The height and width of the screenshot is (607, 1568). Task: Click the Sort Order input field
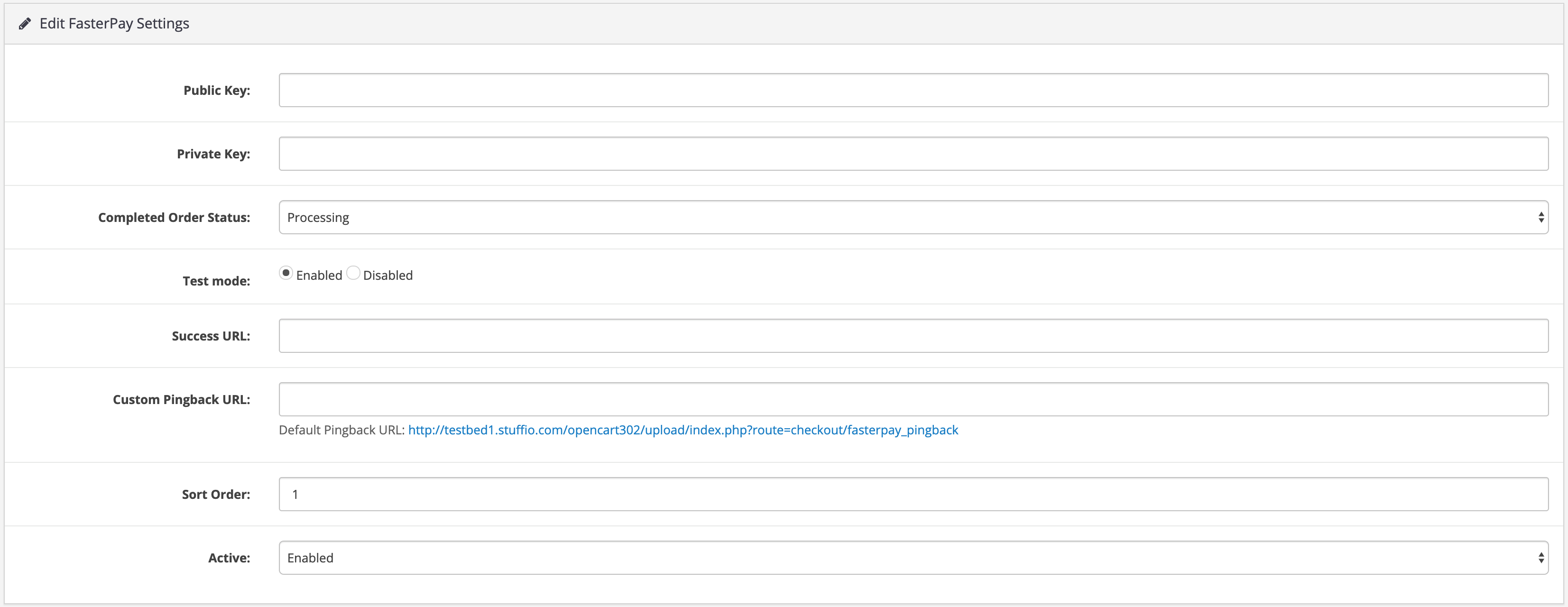pyautogui.click(x=913, y=494)
